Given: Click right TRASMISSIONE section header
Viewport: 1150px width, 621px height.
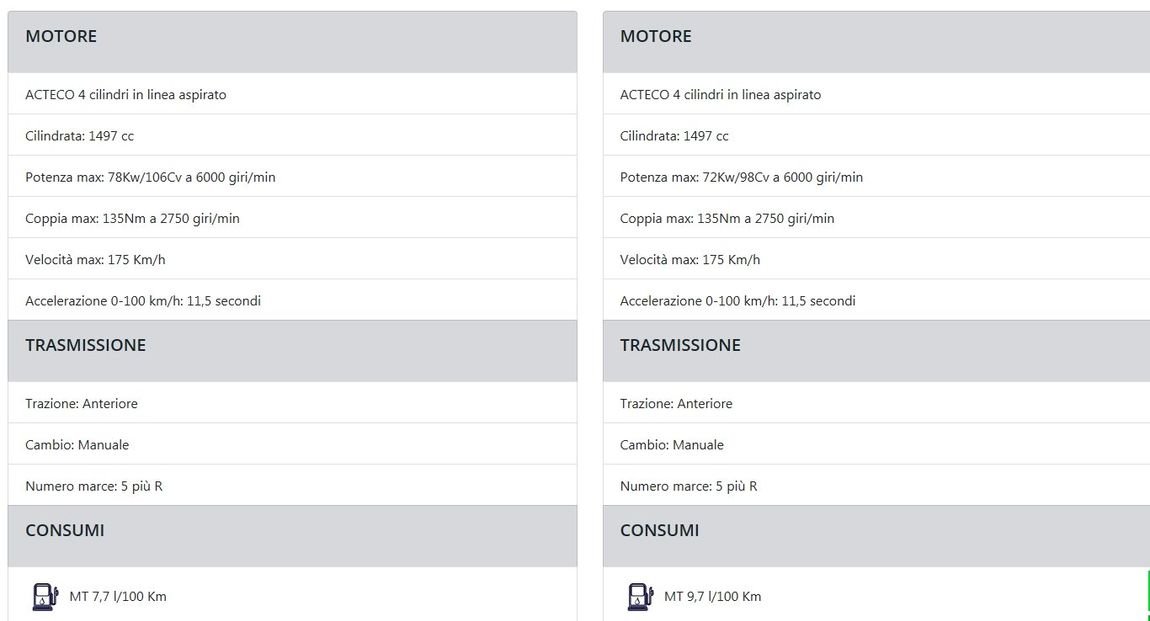Looking at the screenshot, I should click(x=876, y=350).
